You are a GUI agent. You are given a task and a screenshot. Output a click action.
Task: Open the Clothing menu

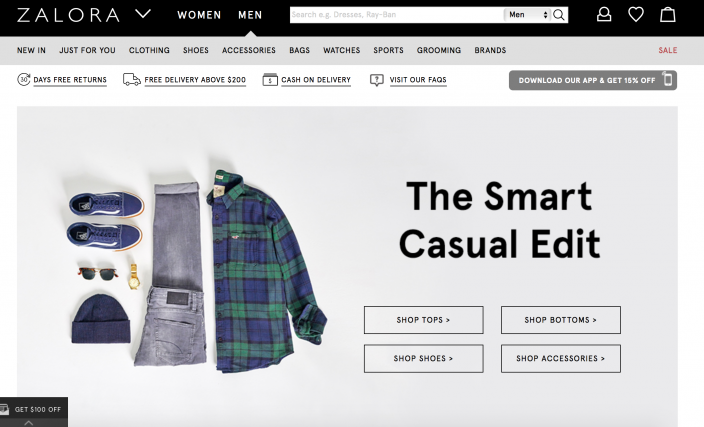pos(149,50)
